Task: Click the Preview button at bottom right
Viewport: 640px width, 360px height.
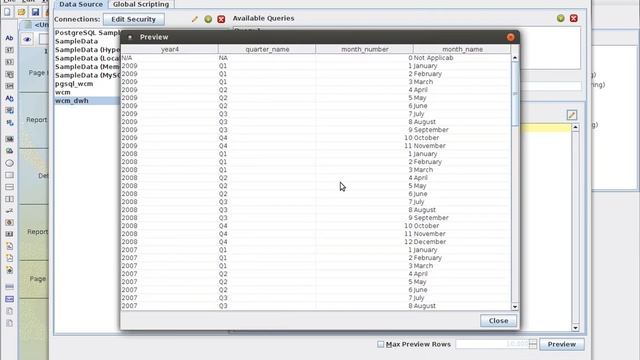Action: [562, 344]
